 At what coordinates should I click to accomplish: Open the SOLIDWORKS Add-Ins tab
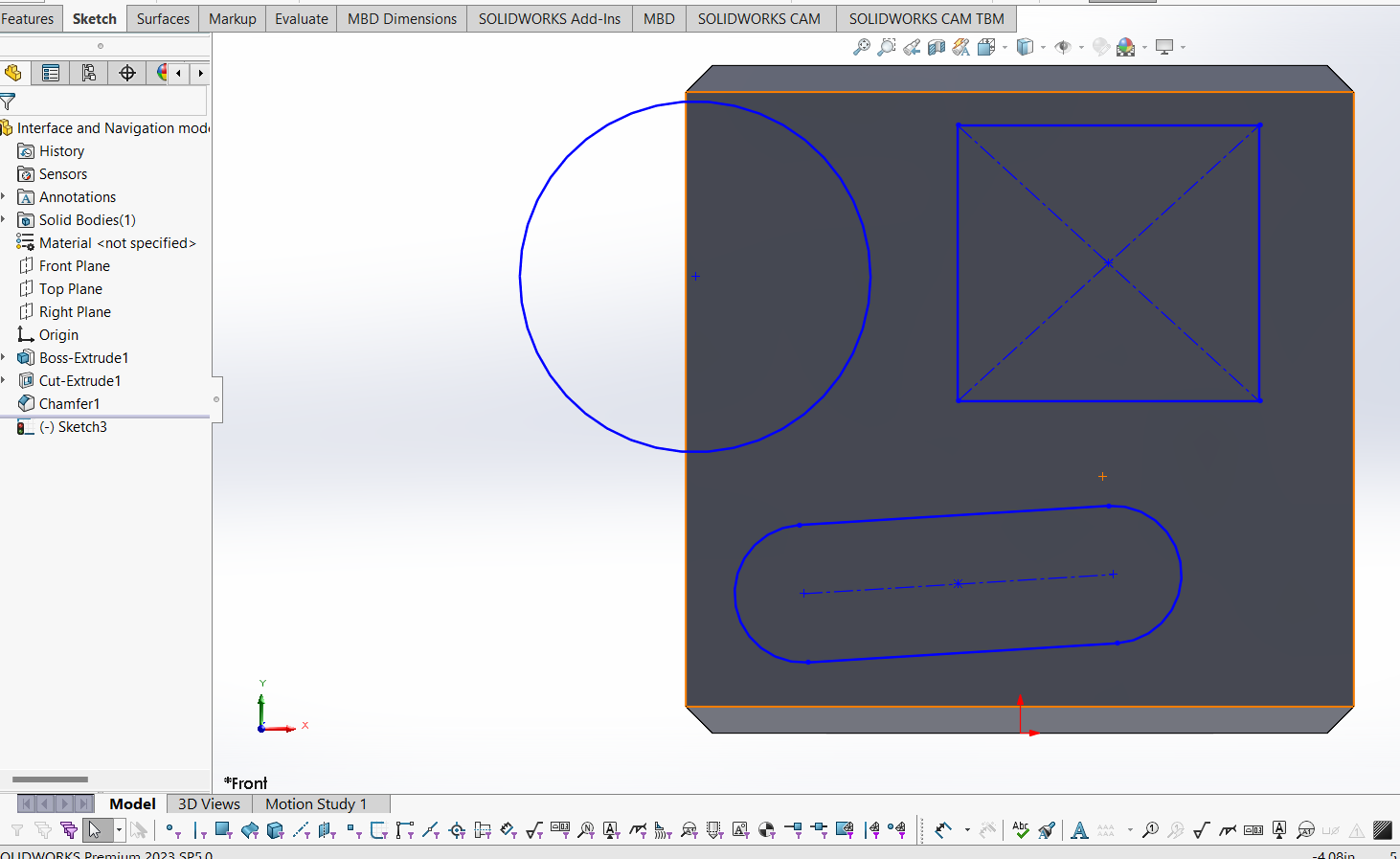click(550, 18)
